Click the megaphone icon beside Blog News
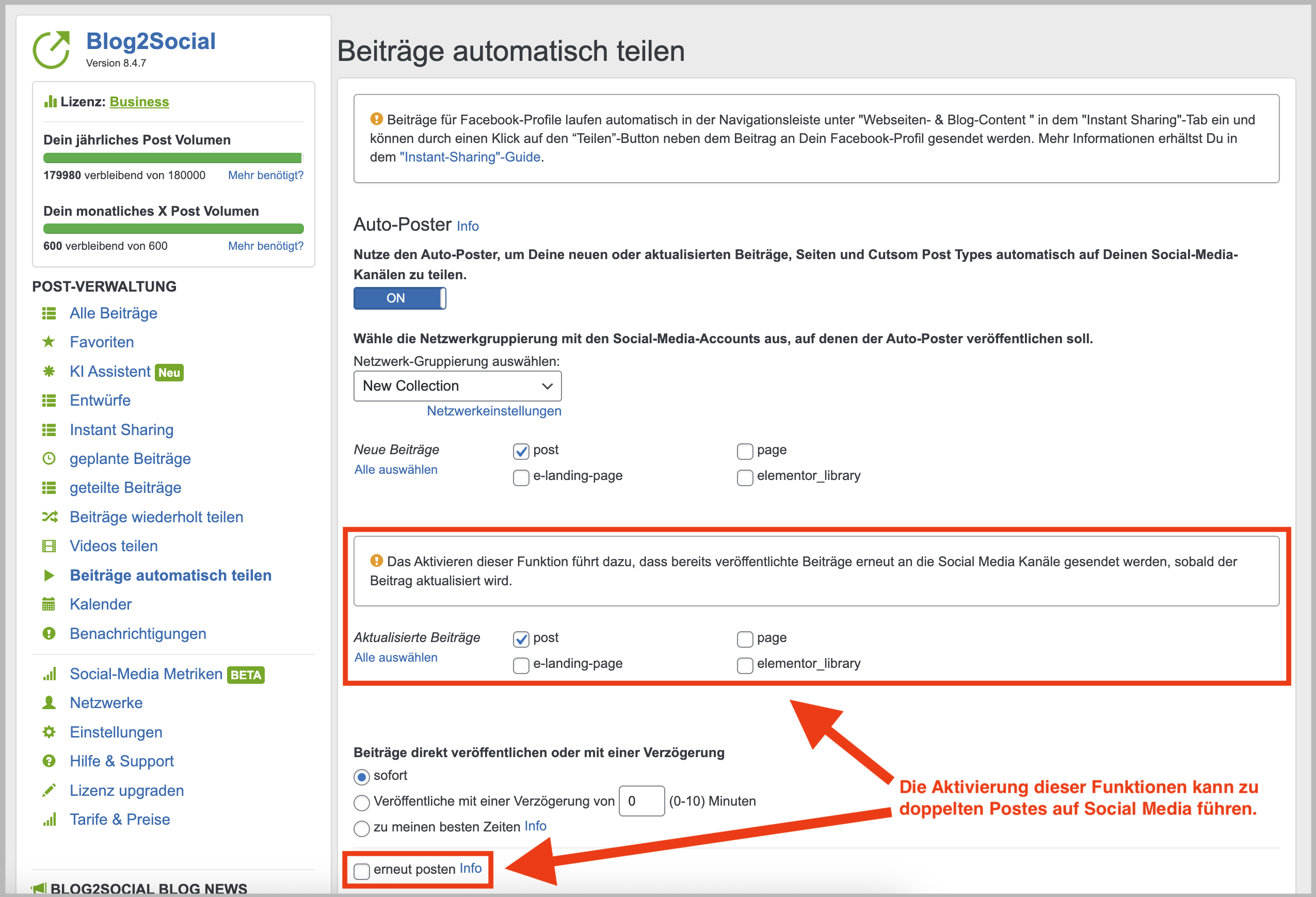The width and height of the screenshot is (1316, 897). pyautogui.click(x=39, y=888)
